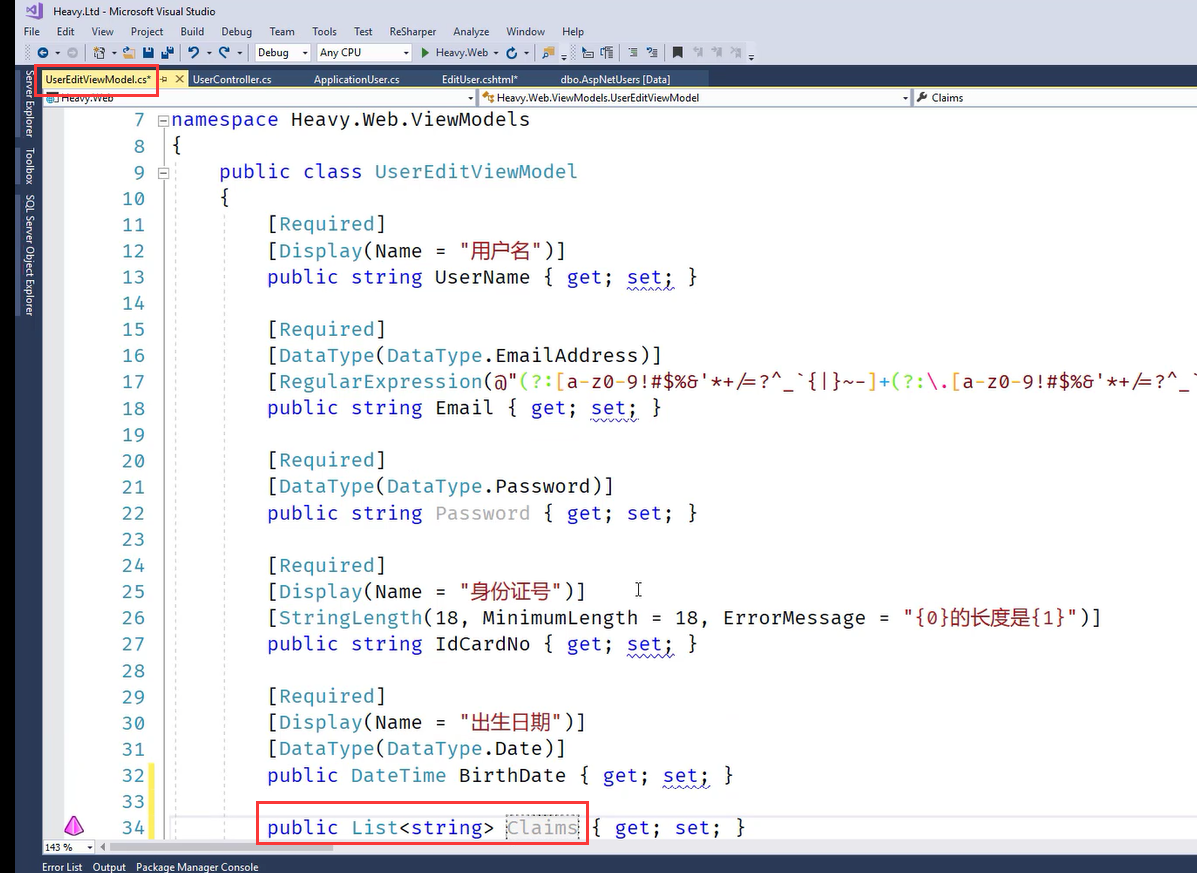Start debugging with green play icon

click(x=425, y=53)
